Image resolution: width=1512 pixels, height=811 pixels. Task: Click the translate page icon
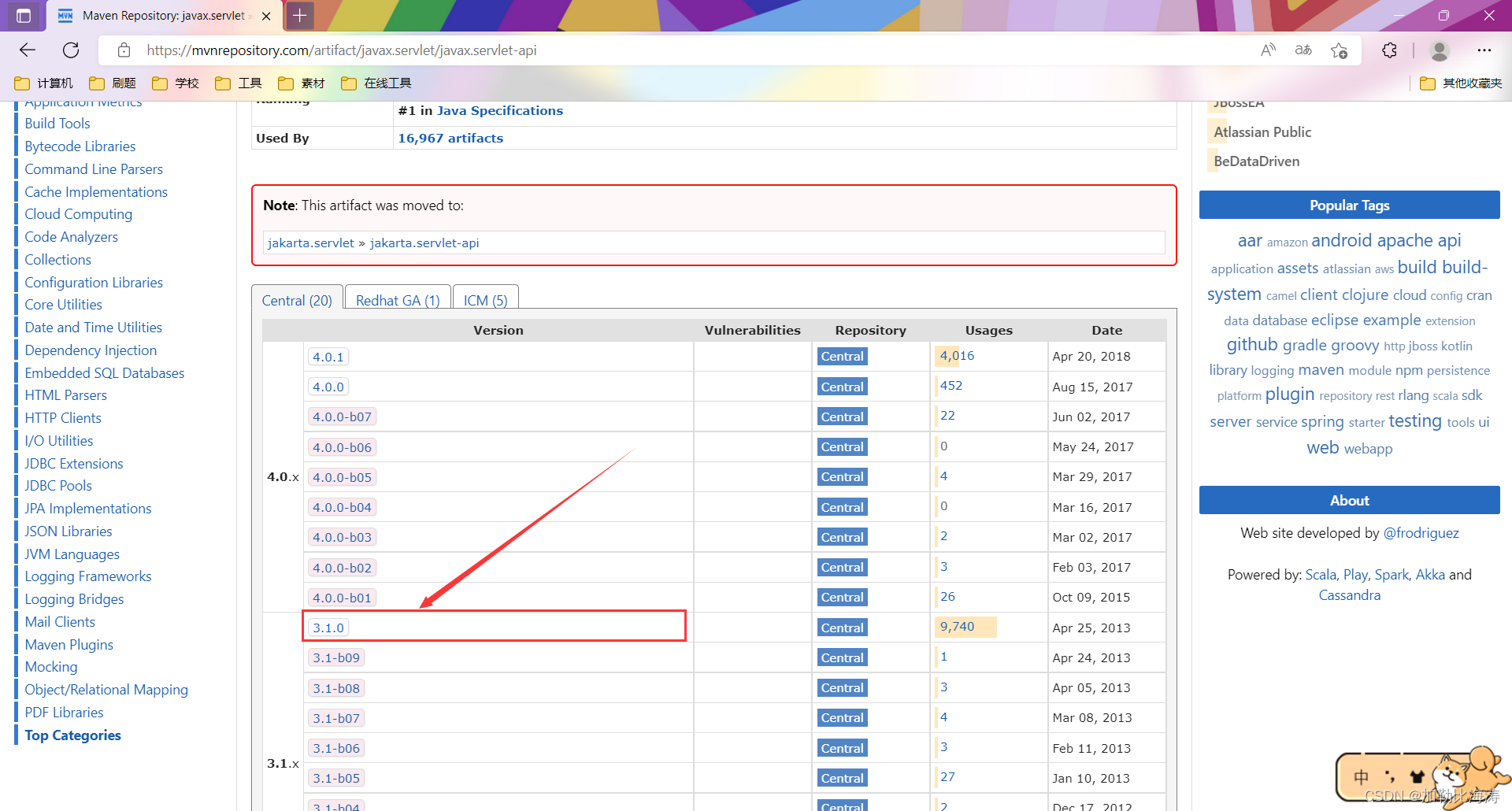pos(1303,50)
